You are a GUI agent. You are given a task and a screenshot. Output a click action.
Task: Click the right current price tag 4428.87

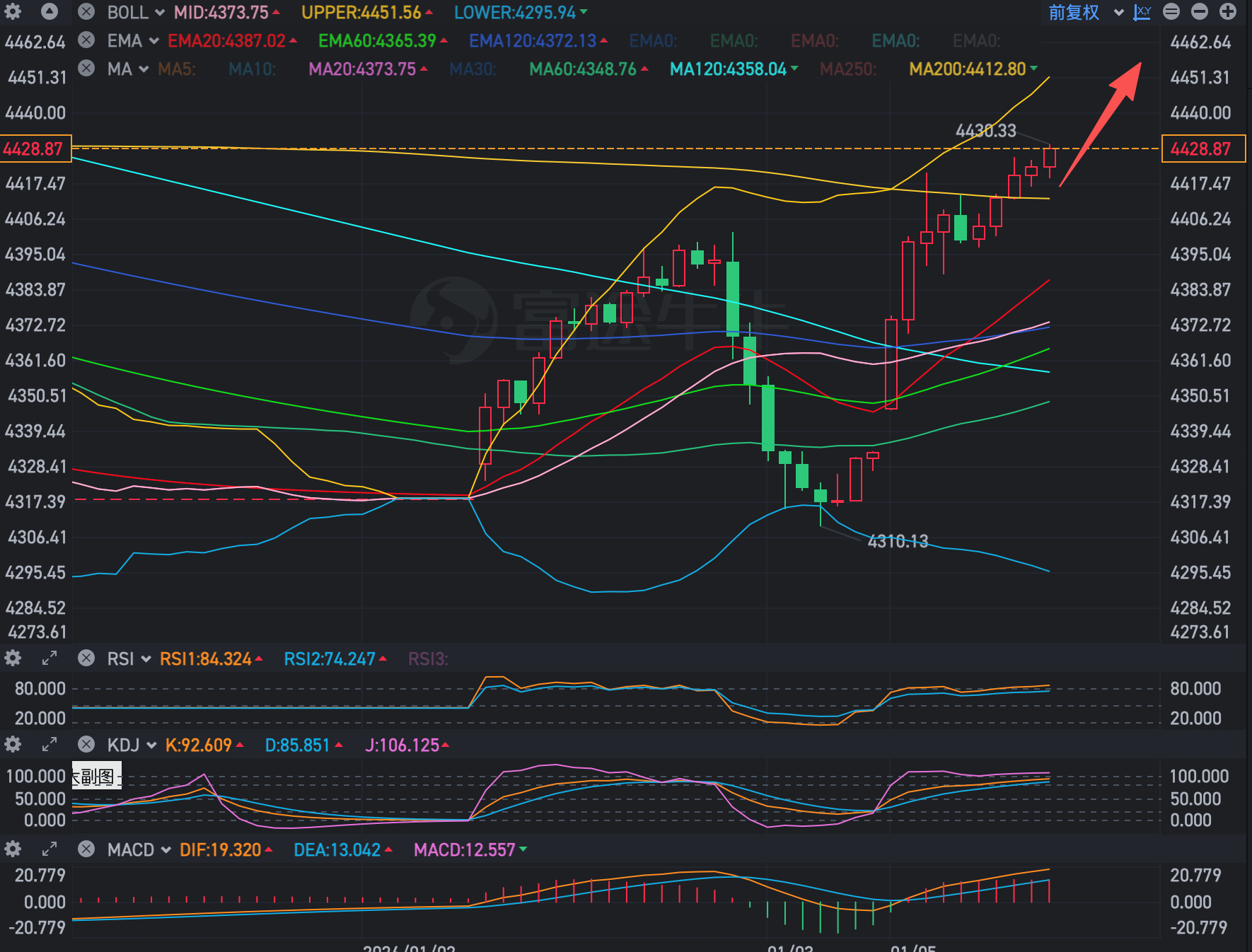pos(1203,149)
